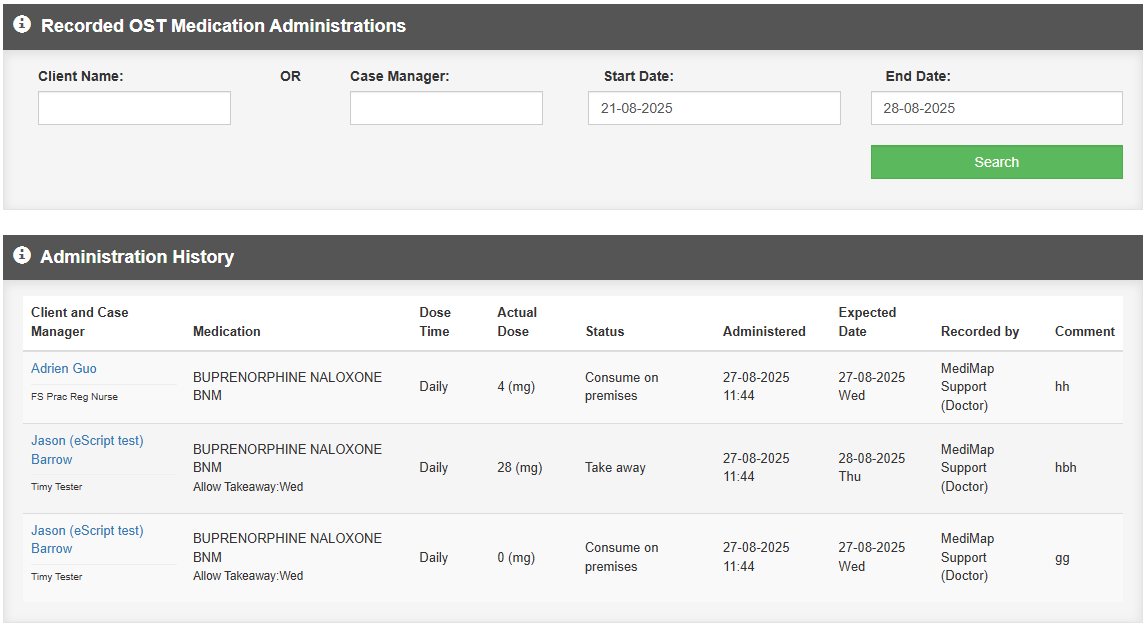Screen dimensions: 1146x625
Task: Open client Adrien Guo's profile link
Action: point(64,369)
